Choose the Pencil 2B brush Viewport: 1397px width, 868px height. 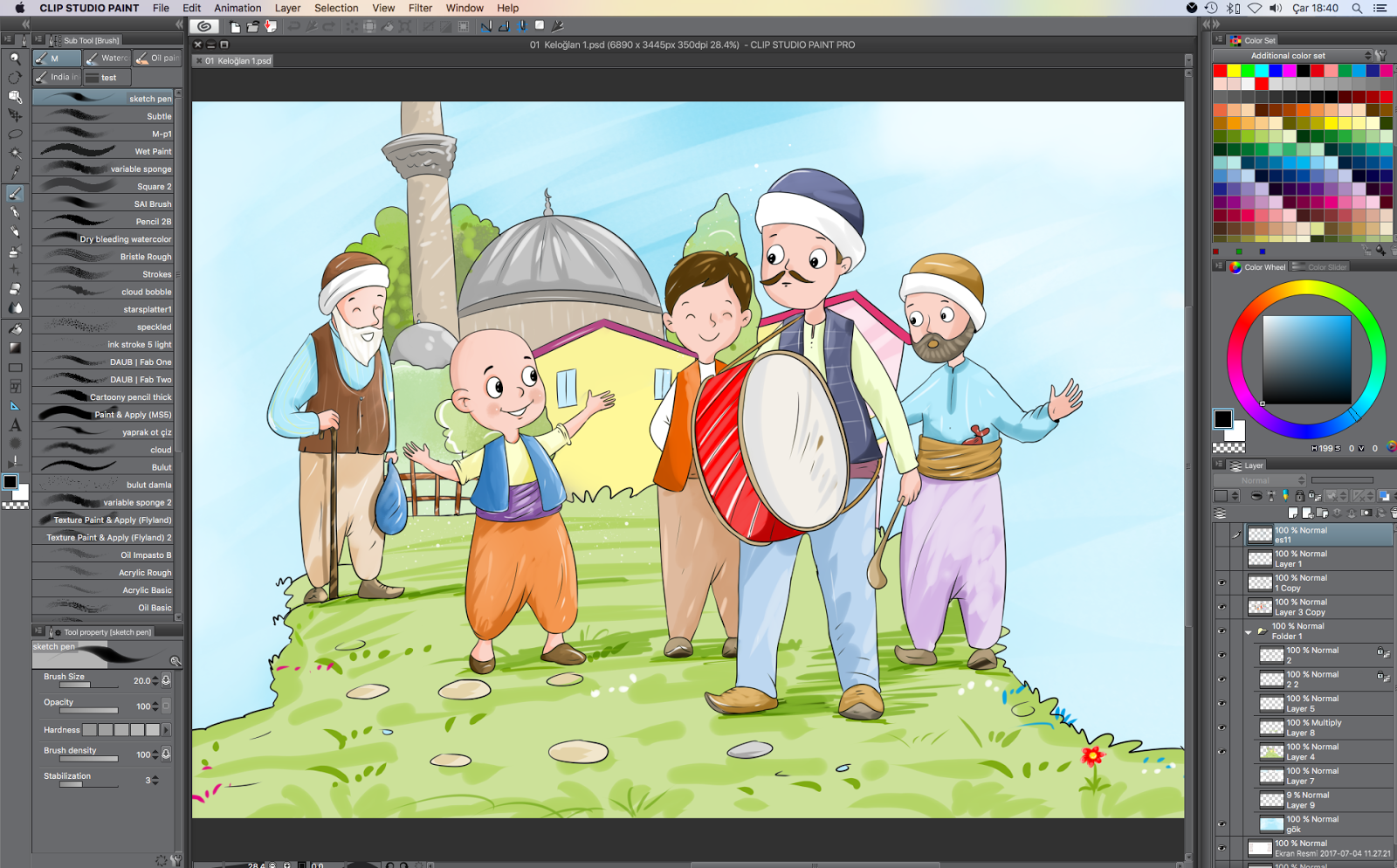point(103,221)
